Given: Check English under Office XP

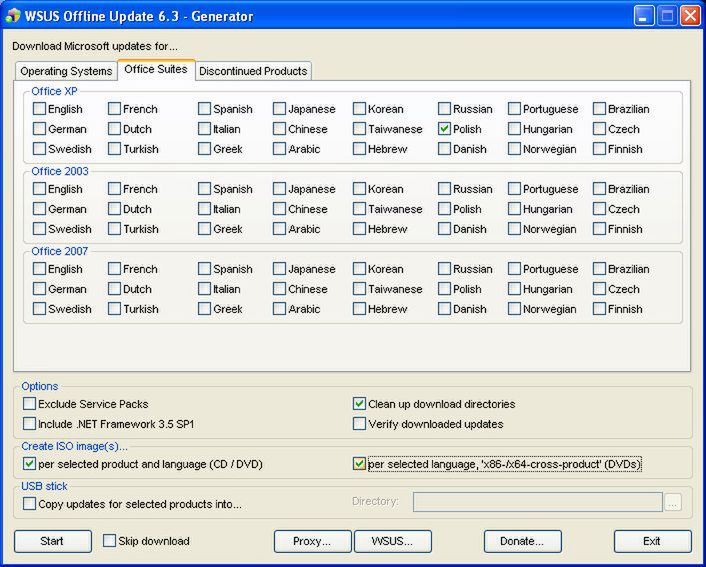Looking at the screenshot, I should tap(39, 109).
